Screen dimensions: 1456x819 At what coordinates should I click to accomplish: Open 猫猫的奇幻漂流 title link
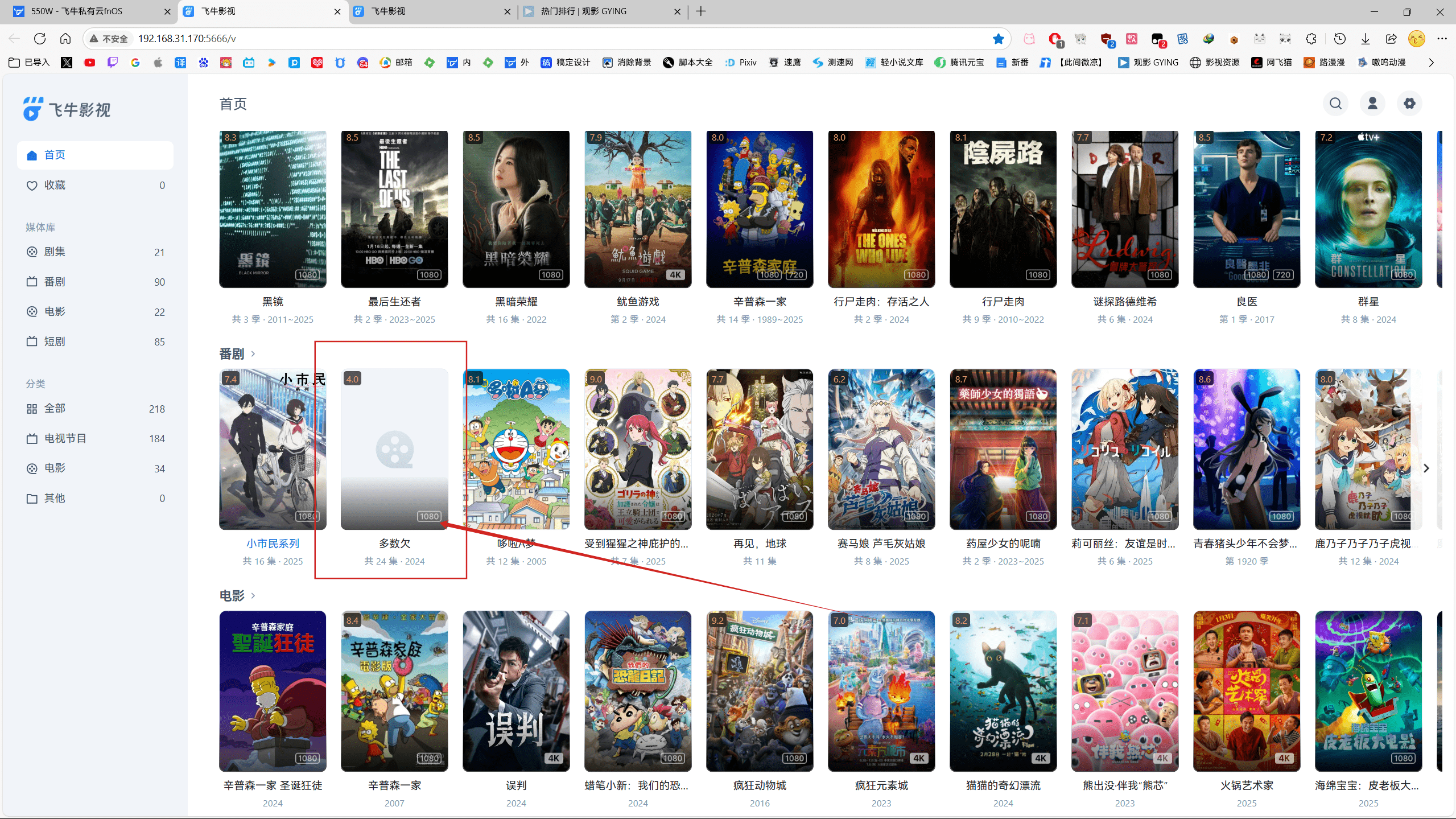coord(1003,785)
